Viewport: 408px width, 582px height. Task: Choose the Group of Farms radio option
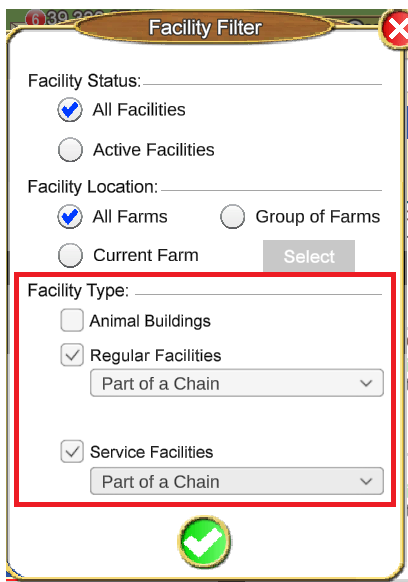coord(232,216)
